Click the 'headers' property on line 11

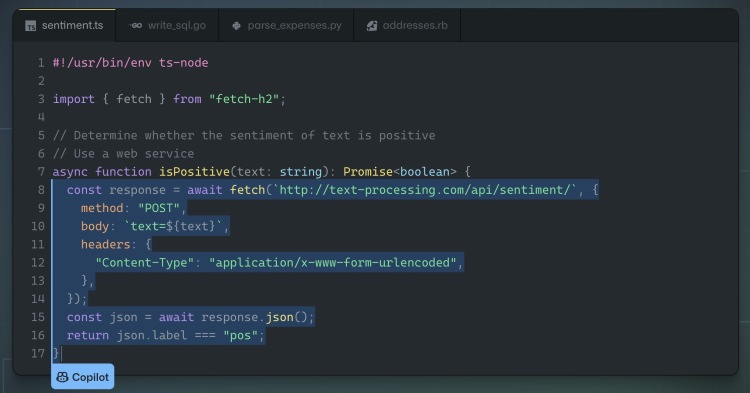pos(105,244)
